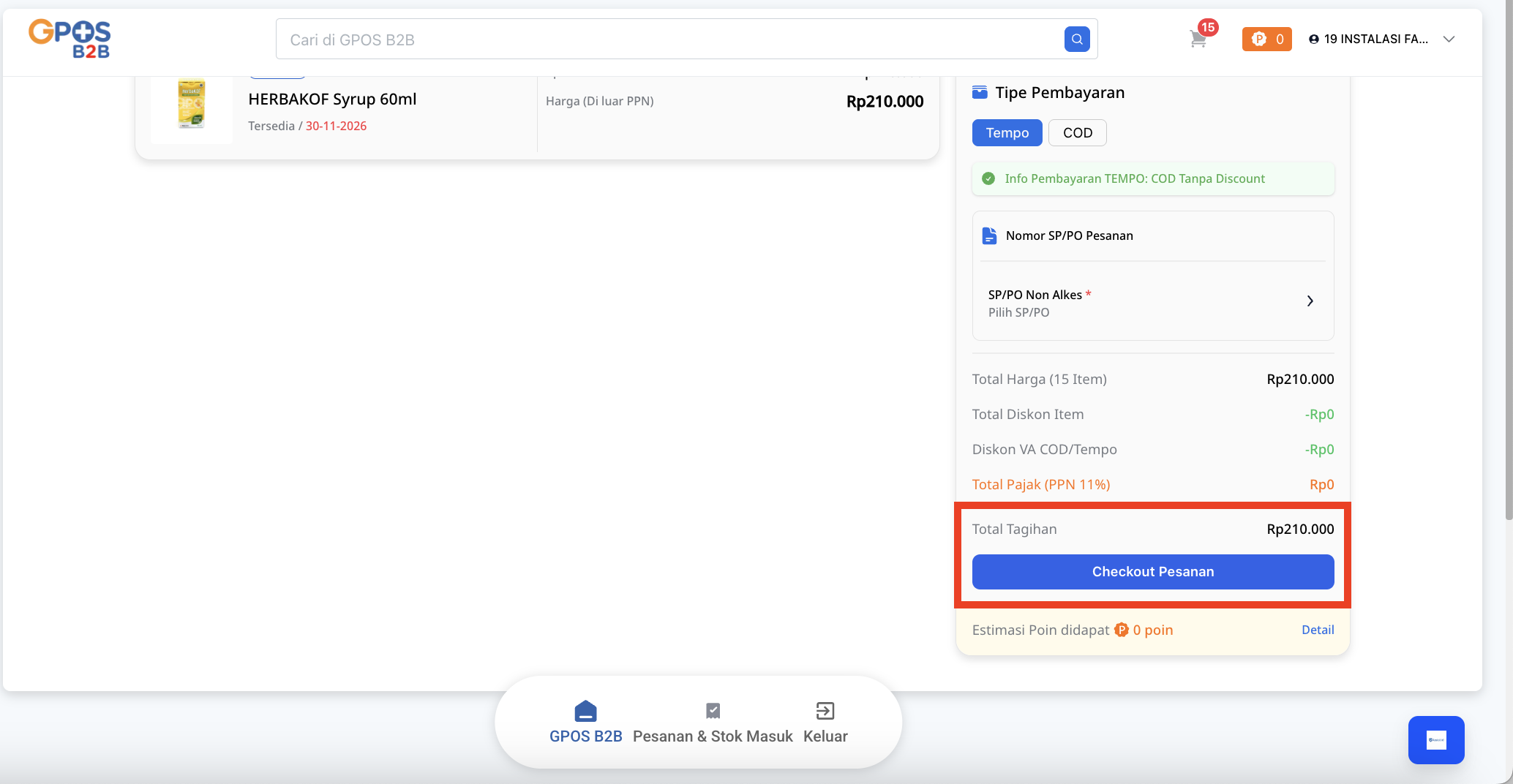Click the HERBAKOF Syrup product thumbnail
The width and height of the screenshot is (1513, 784).
192,105
